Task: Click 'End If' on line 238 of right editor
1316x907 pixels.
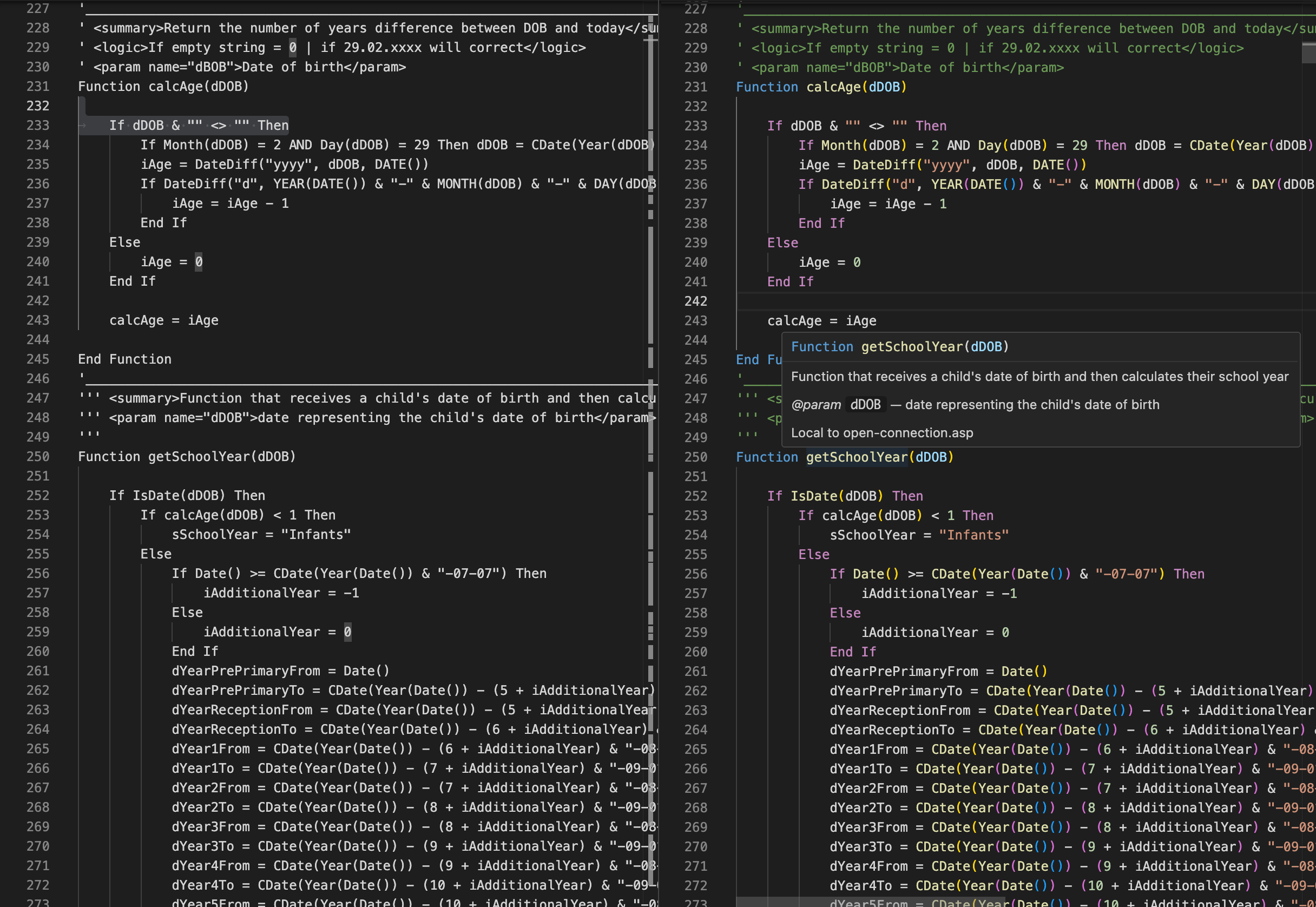Action: click(x=821, y=224)
